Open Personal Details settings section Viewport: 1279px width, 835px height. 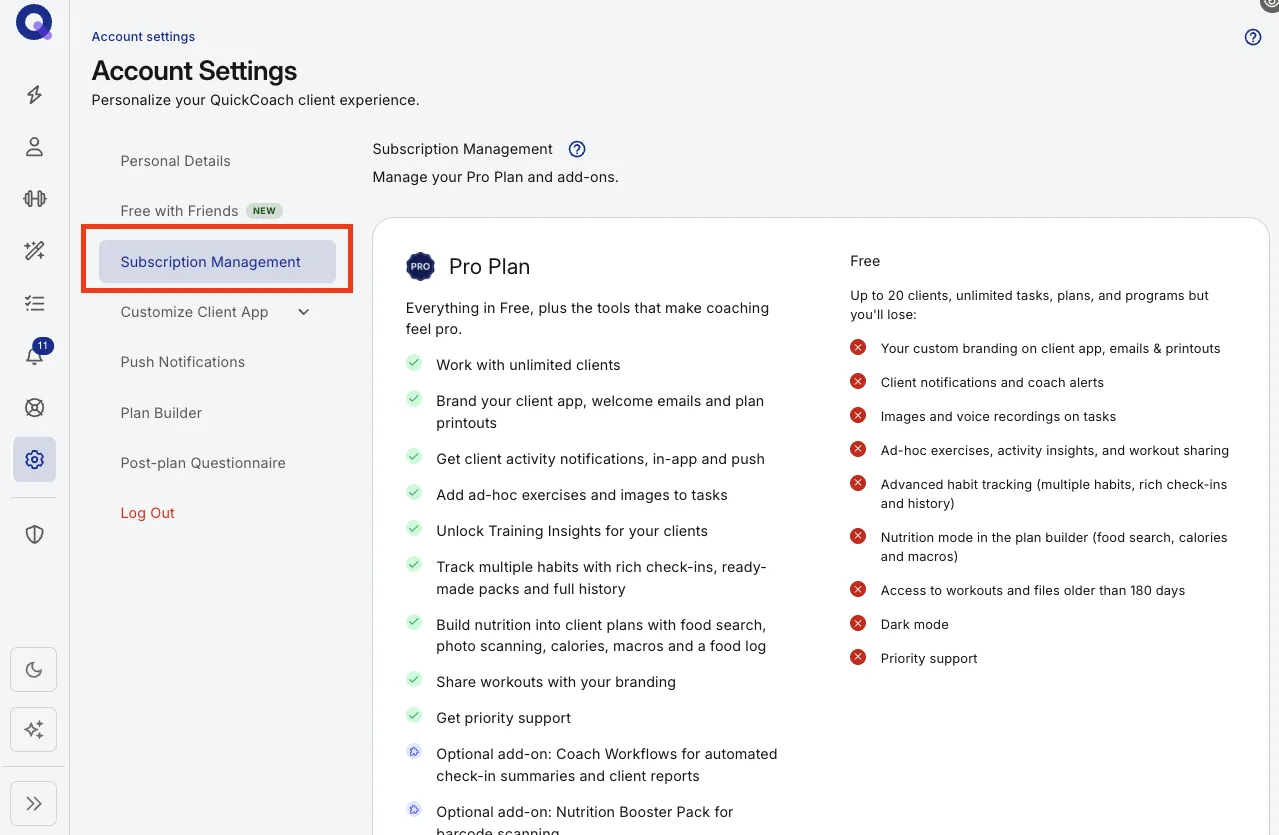[175, 161]
